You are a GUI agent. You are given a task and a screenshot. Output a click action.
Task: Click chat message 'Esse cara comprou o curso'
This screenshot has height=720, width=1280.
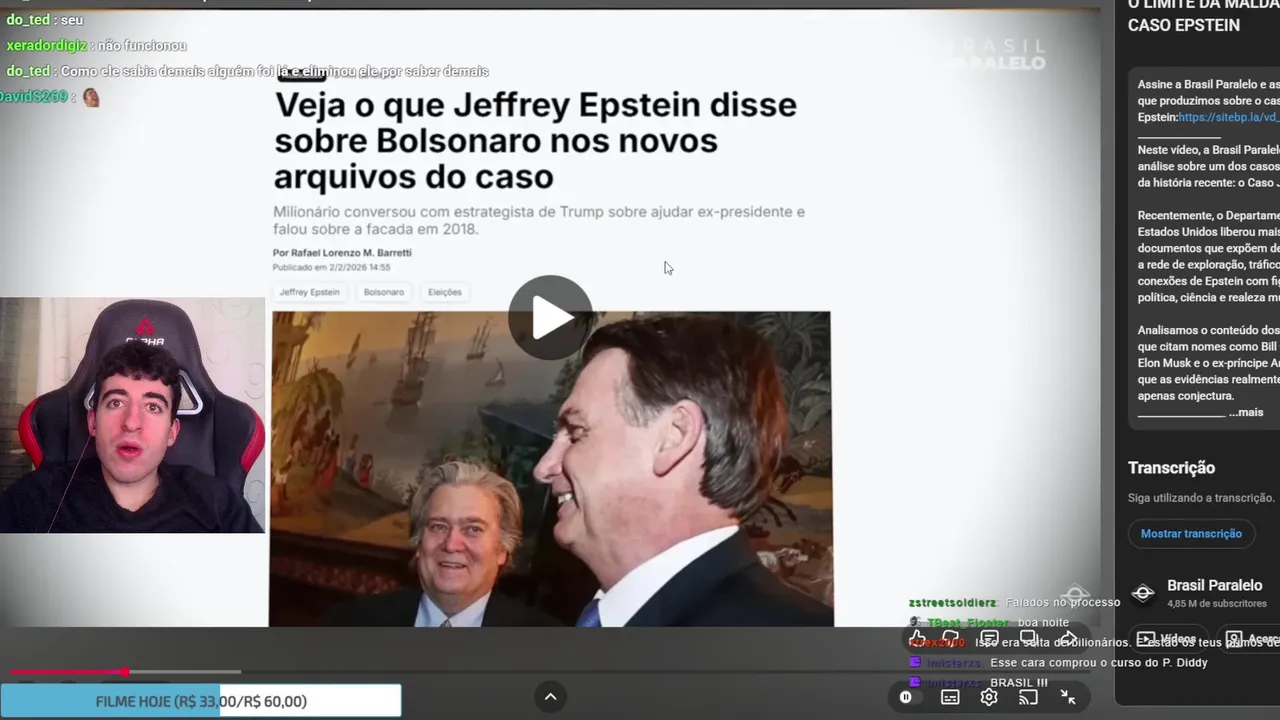(1099, 663)
